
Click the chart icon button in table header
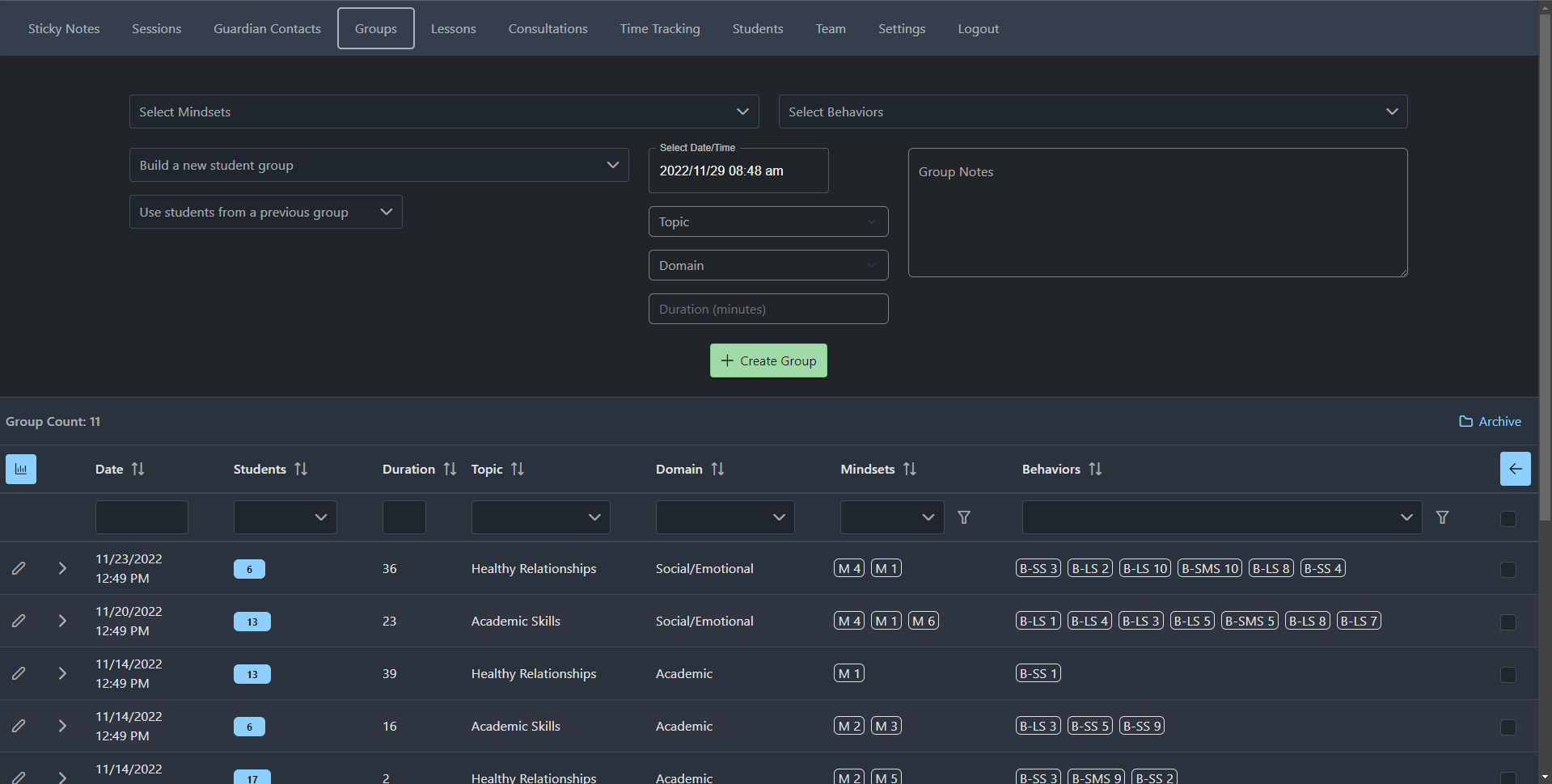pos(21,469)
